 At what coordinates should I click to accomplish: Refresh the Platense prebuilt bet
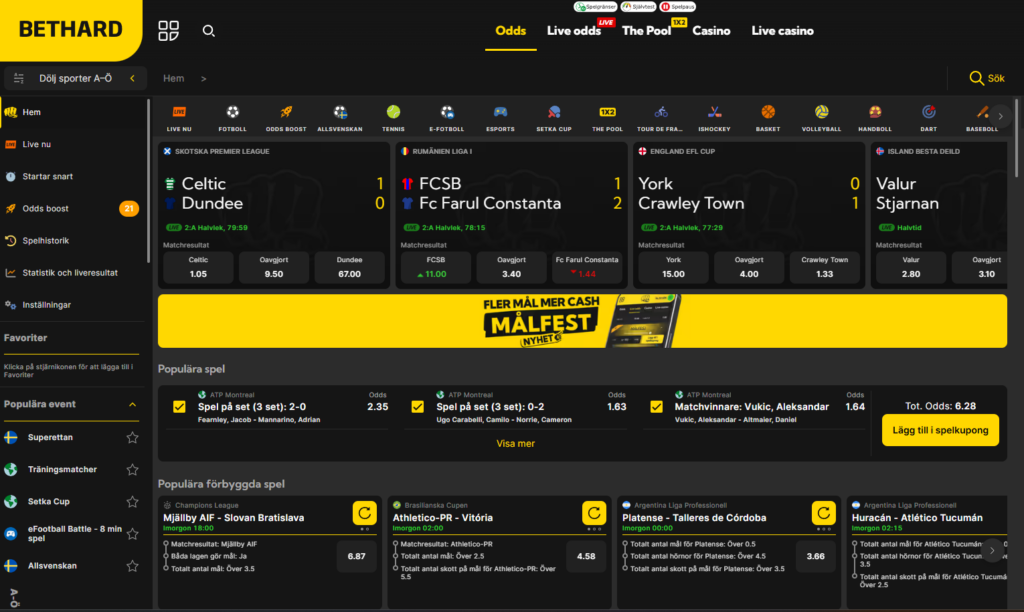pyautogui.click(x=824, y=513)
